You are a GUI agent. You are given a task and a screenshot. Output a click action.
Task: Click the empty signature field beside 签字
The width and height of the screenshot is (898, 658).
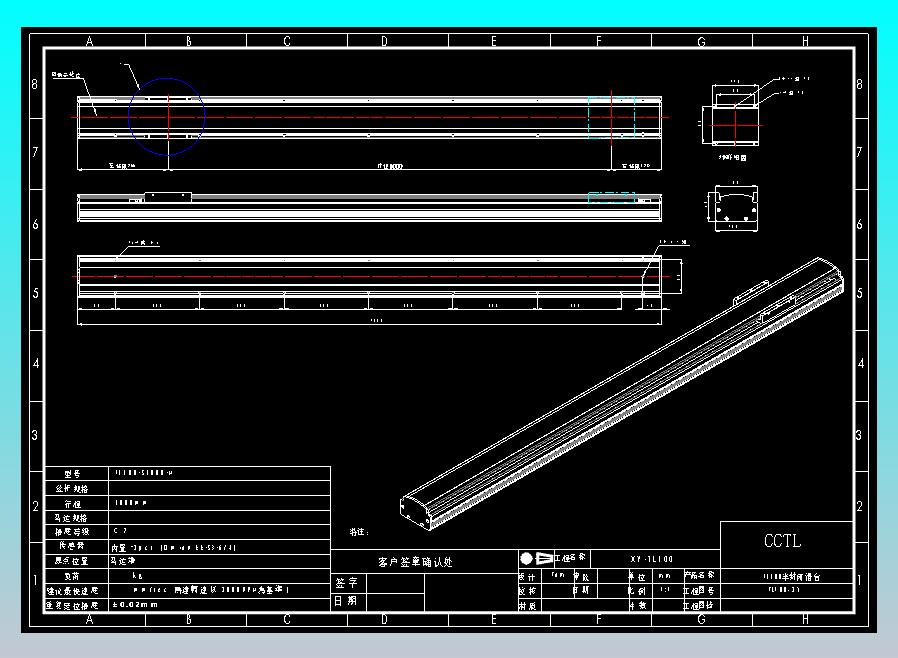(395, 584)
